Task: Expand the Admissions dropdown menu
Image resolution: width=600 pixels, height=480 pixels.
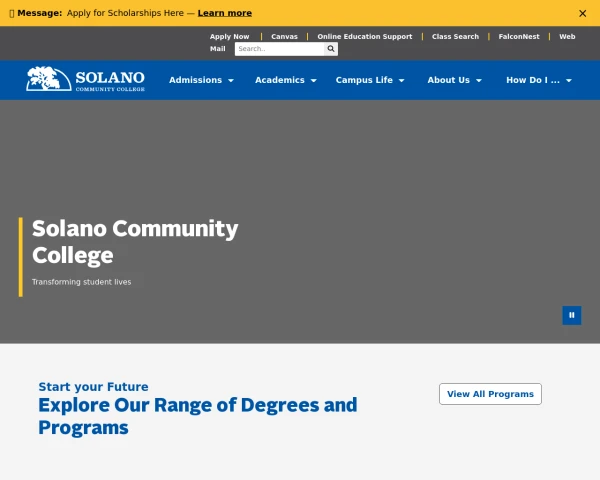Action: 201,80
